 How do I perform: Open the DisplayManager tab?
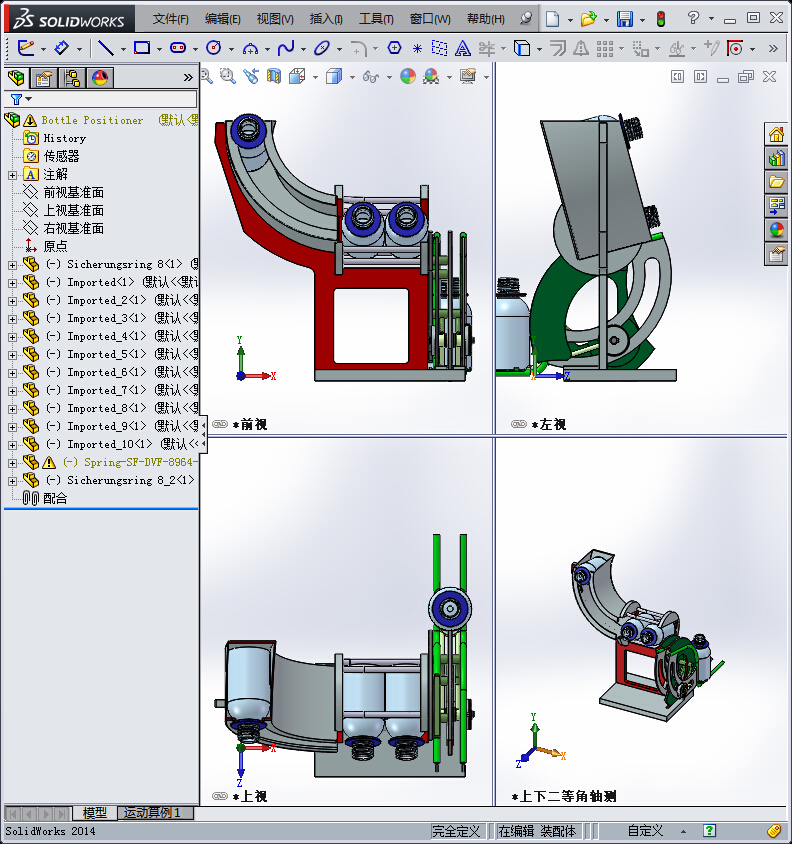coord(100,78)
